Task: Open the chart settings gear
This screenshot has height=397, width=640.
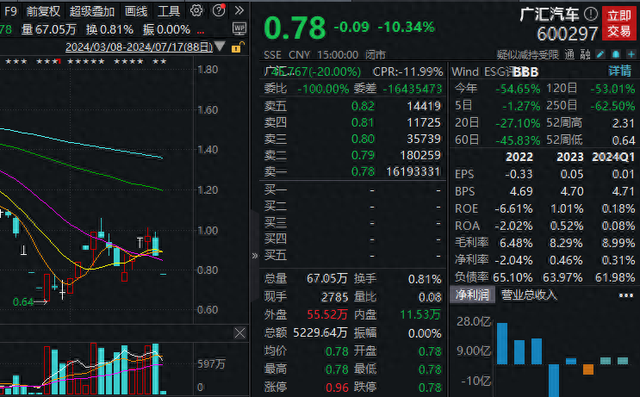Action: (196, 11)
